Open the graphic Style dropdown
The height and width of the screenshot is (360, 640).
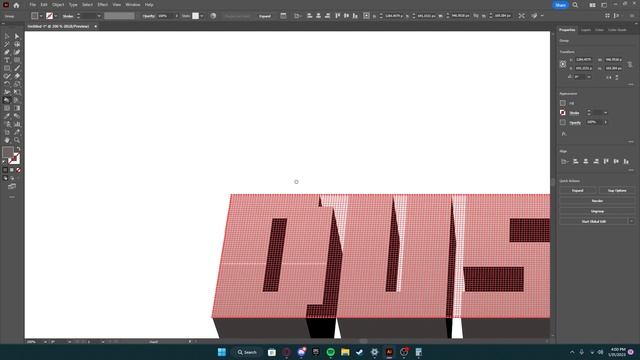tap(202, 16)
